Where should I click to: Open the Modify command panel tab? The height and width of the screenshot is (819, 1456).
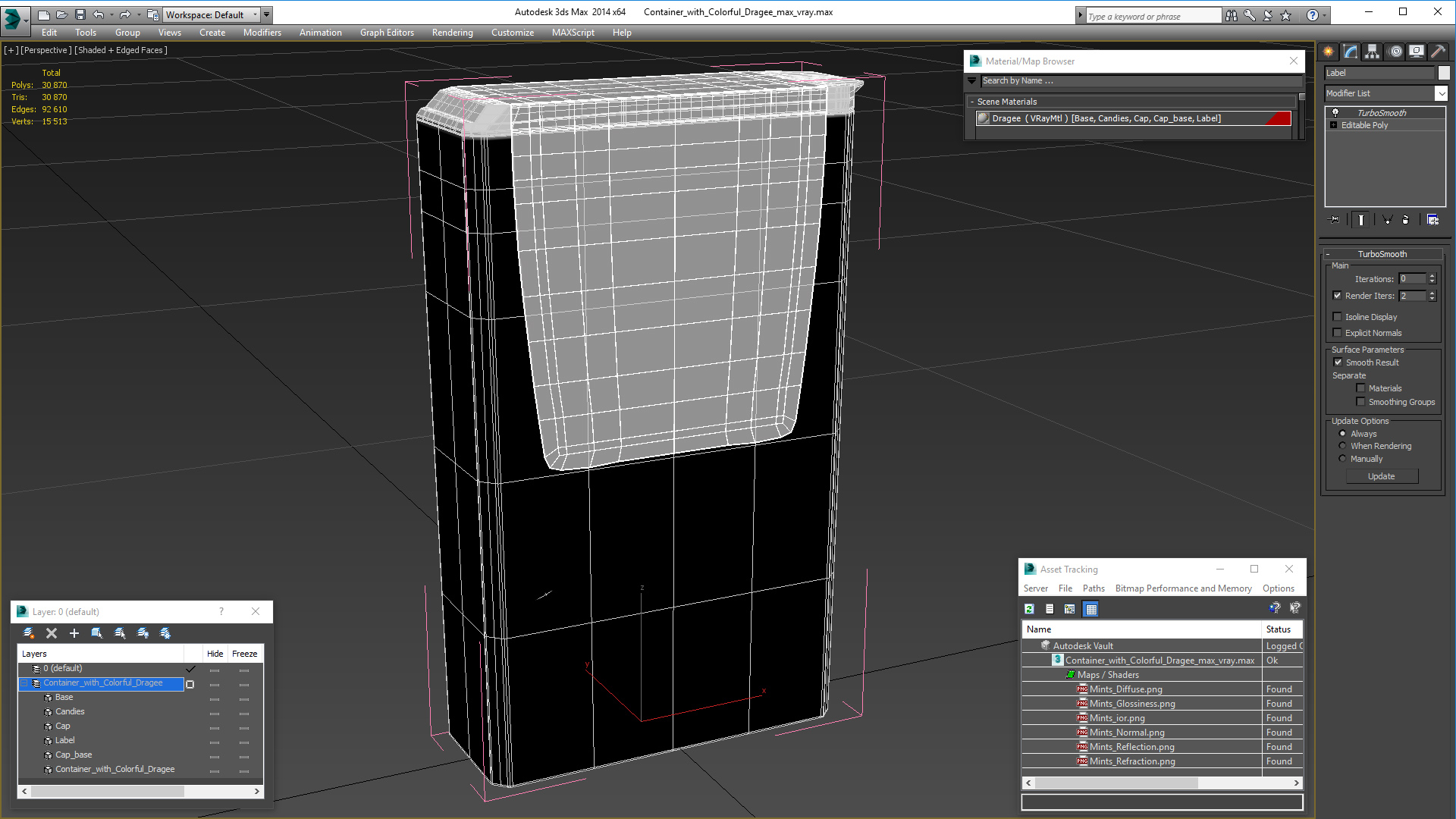point(1351,52)
